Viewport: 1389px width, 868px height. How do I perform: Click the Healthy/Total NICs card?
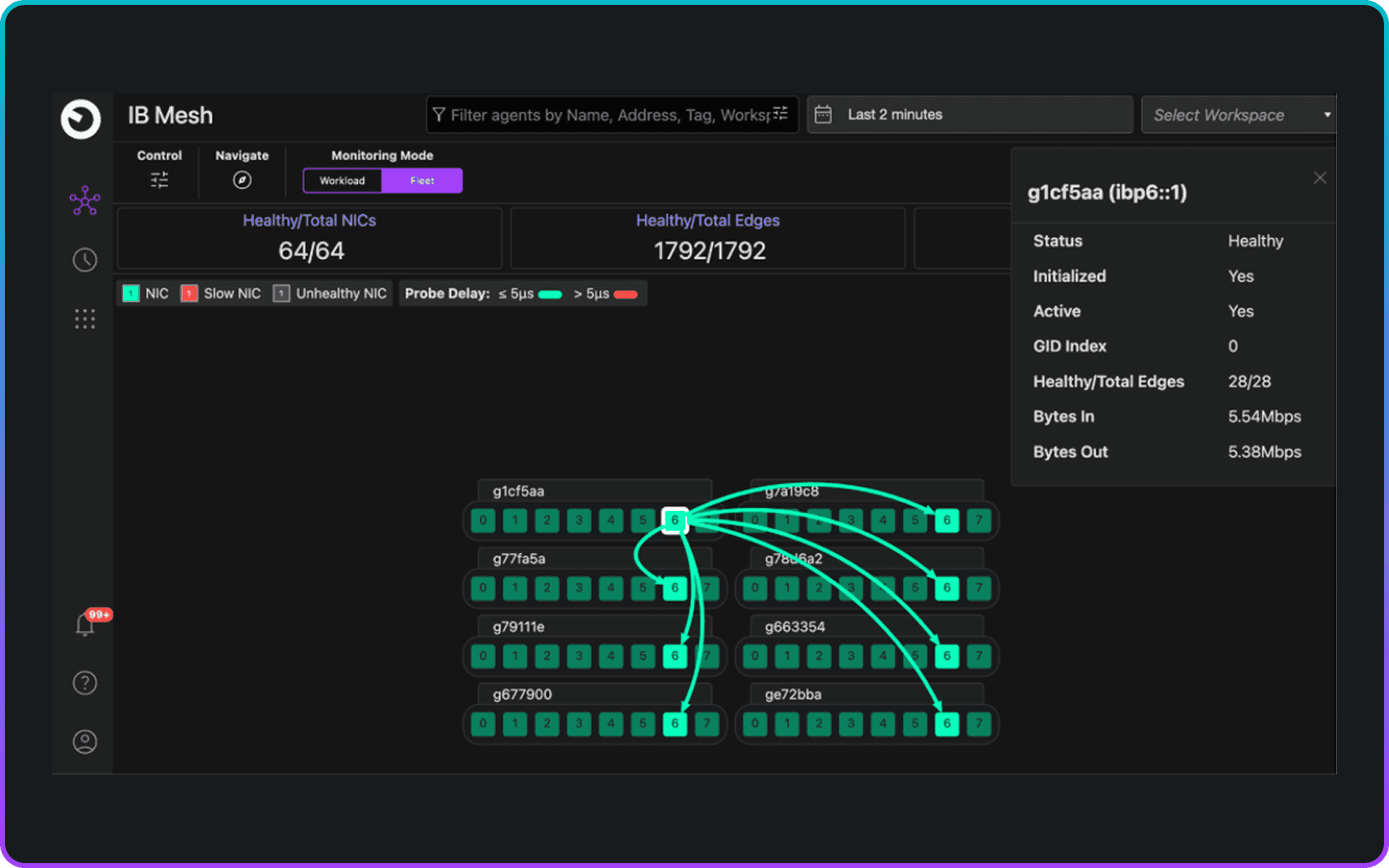click(x=310, y=238)
